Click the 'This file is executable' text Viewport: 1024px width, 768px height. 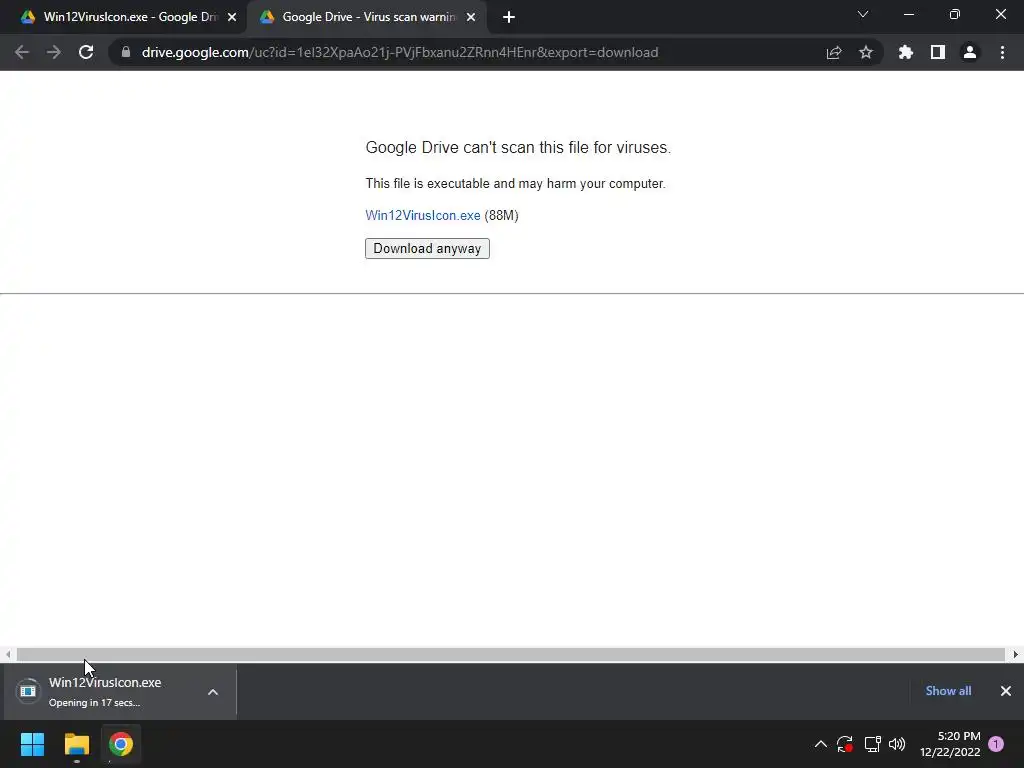[x=515, y=184]
